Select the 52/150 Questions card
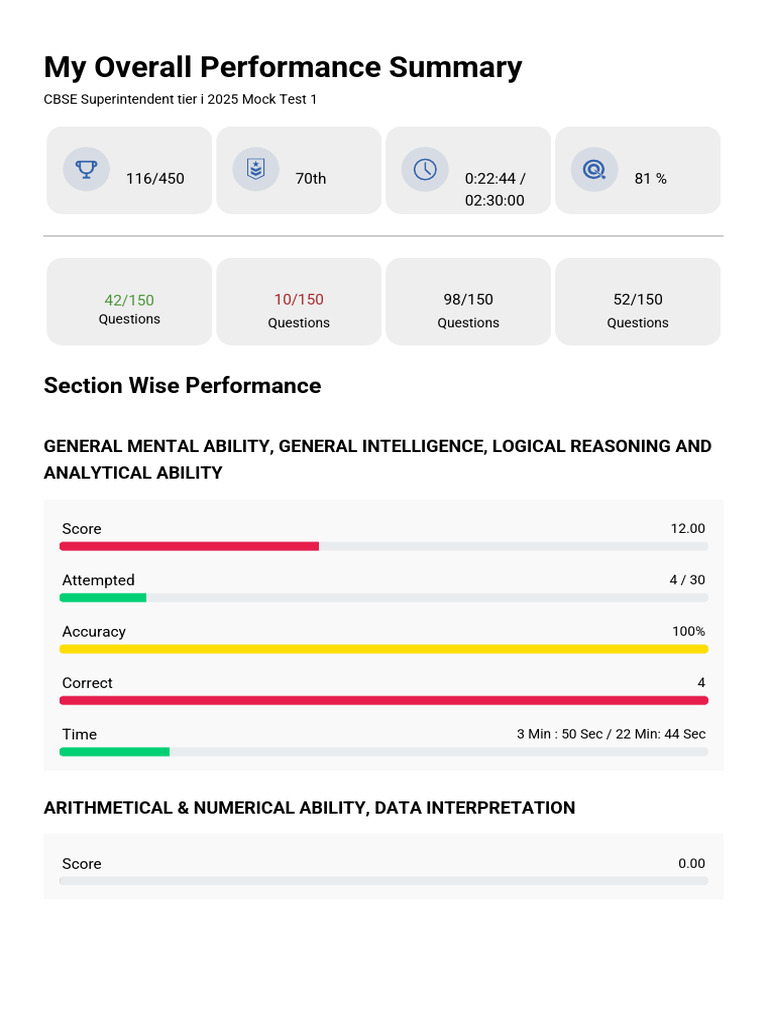Viewport: 768px width, 1024px height. click(638, 301)
